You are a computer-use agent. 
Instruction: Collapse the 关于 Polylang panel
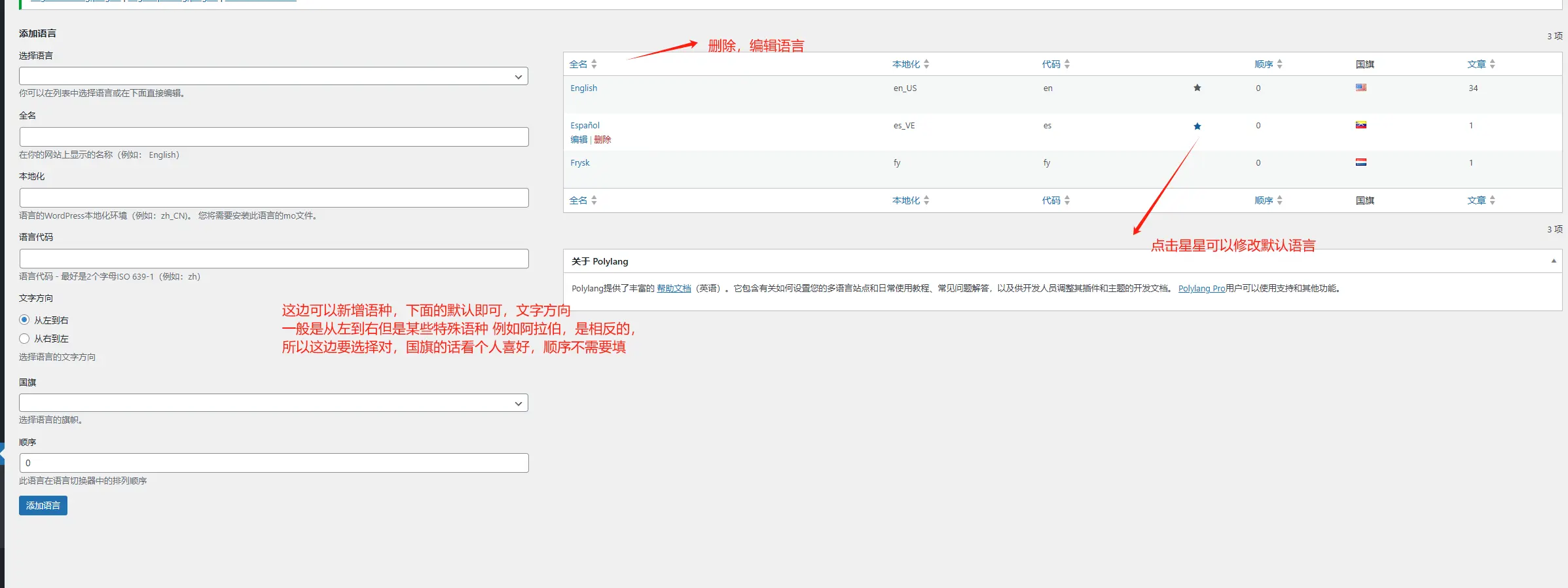1553,261
